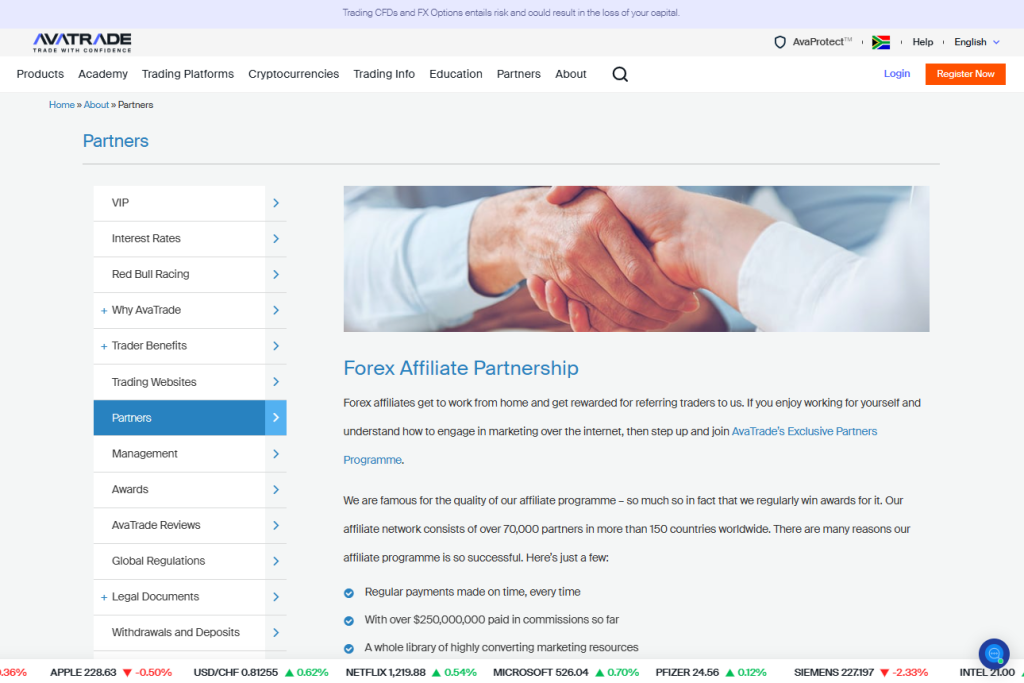Select Global Regulations in sidebar
1024x683 pixels.
coord(158,561)
